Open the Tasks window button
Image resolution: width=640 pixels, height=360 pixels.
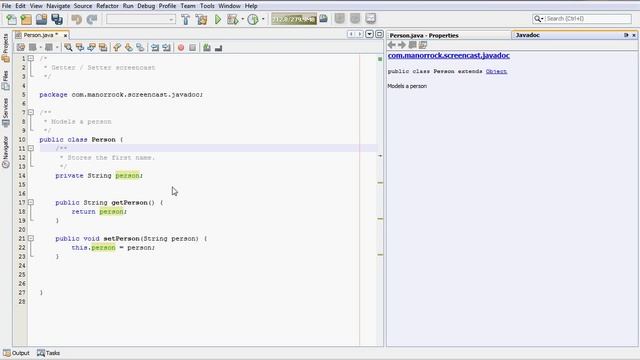click(49, 353)
